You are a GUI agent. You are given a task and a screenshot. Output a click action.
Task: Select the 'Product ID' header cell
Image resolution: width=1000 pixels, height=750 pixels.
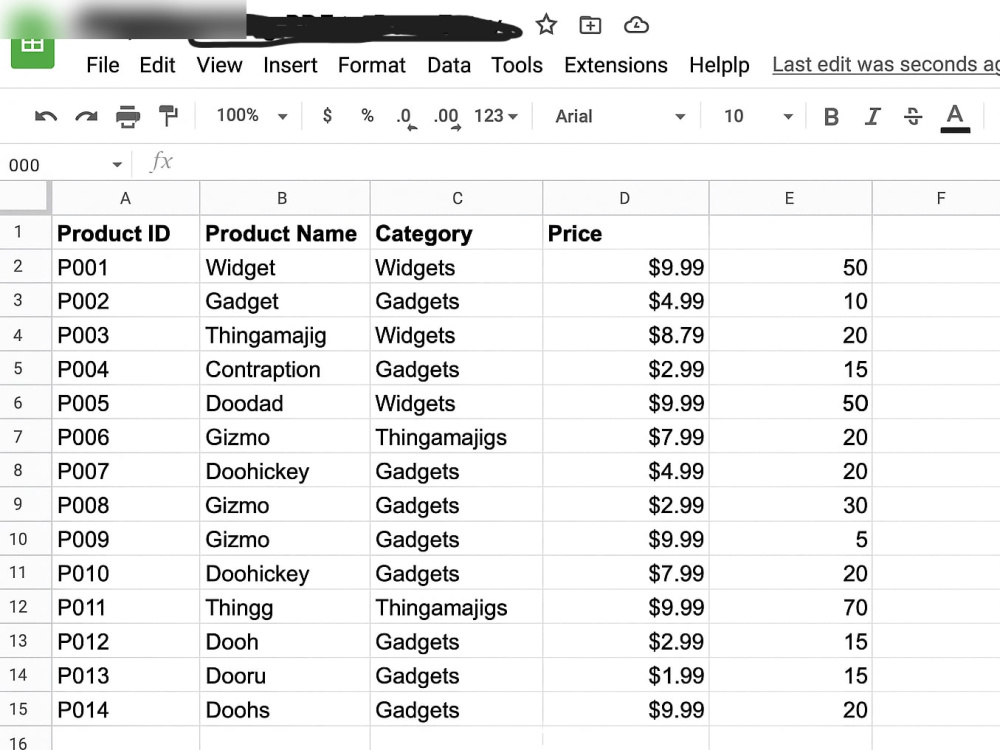pyautogui.click(x=126, y=233)
